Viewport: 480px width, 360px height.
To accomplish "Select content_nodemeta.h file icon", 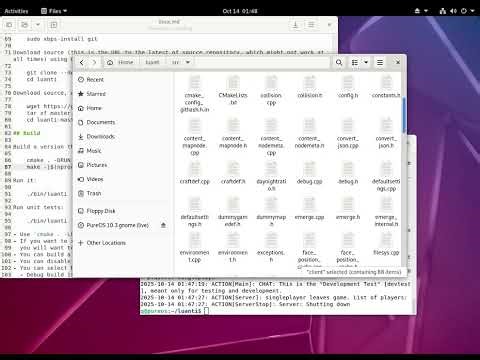I will pos(309,126).
